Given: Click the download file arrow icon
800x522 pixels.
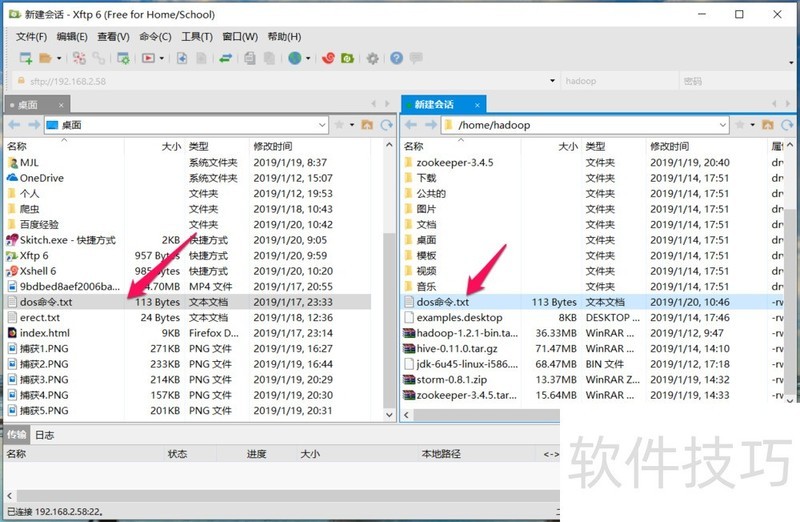Looking at the screenshot, I should point(182,58).
